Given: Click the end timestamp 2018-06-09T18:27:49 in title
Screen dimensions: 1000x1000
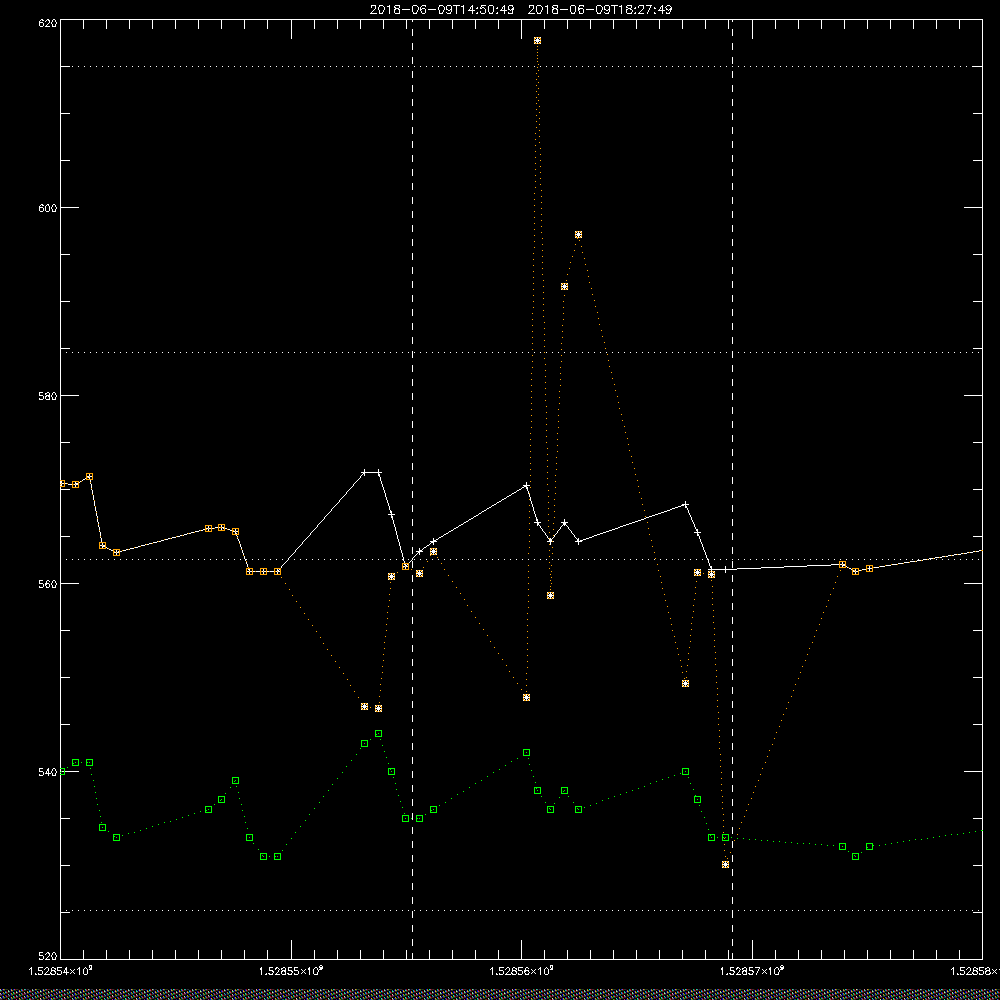Looking at the screenshot, I should coord(600,10).
